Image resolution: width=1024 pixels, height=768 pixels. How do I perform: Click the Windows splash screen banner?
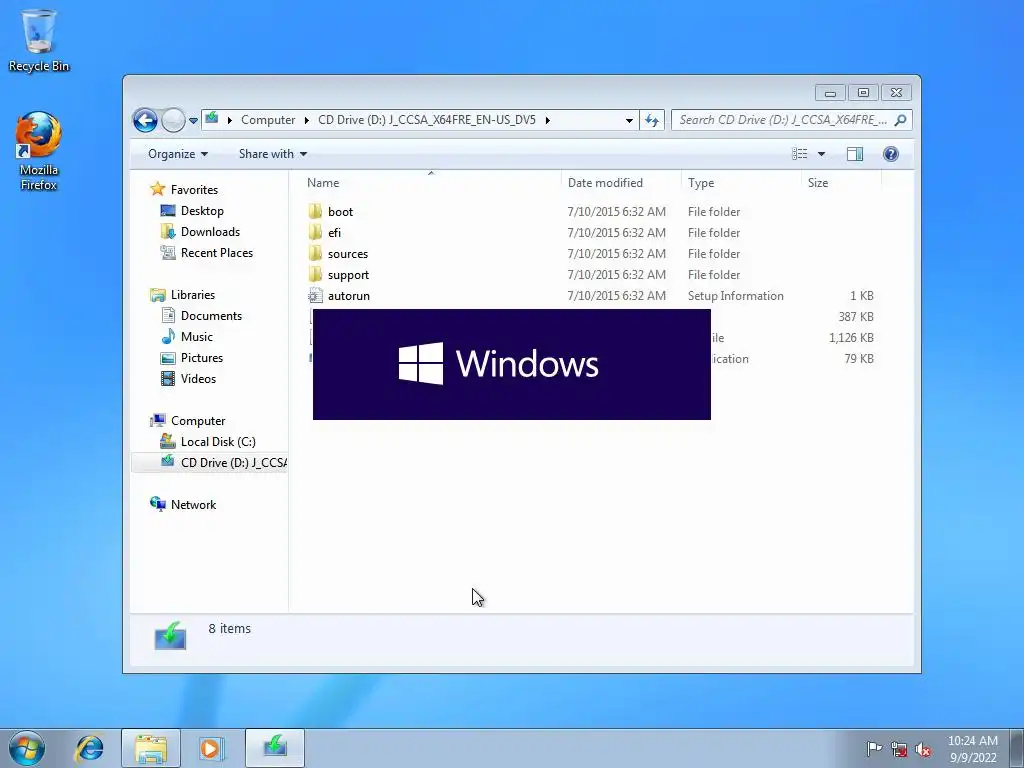511,364
